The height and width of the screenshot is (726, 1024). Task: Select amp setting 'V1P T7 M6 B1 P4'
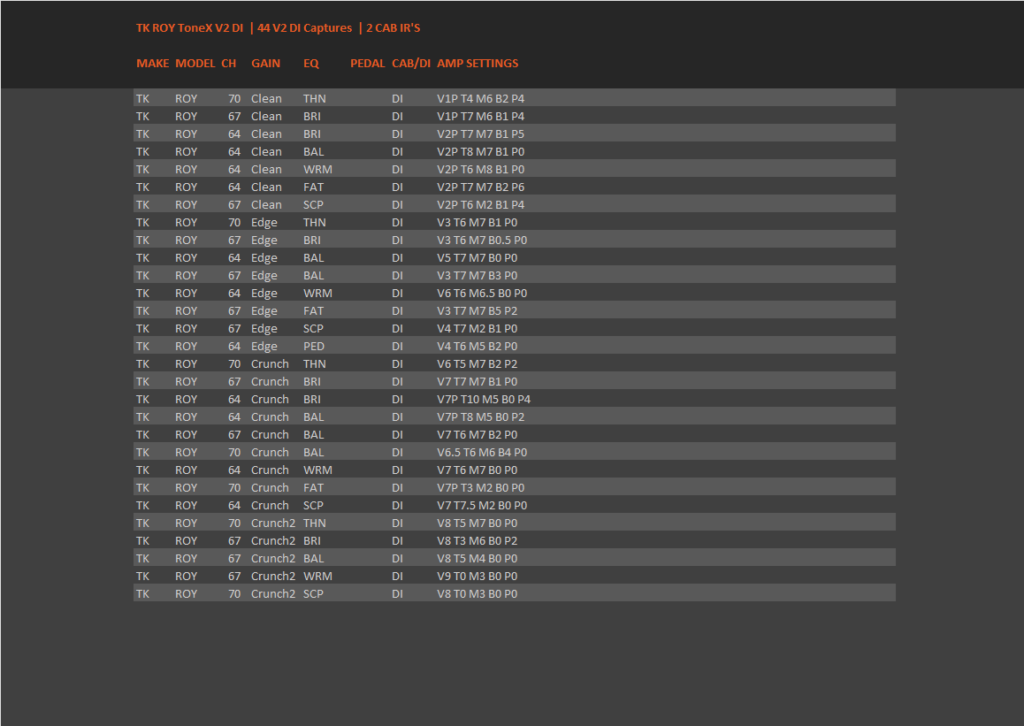(x=481, y=116)
